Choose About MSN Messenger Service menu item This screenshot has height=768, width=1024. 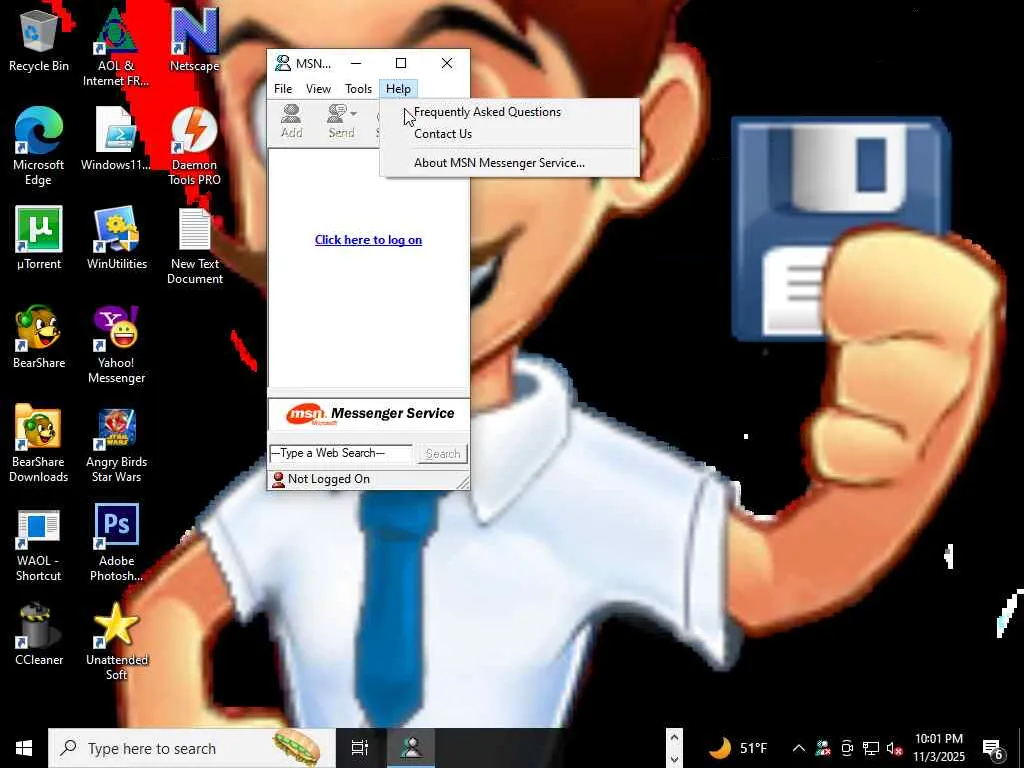[x=510, y=163]
